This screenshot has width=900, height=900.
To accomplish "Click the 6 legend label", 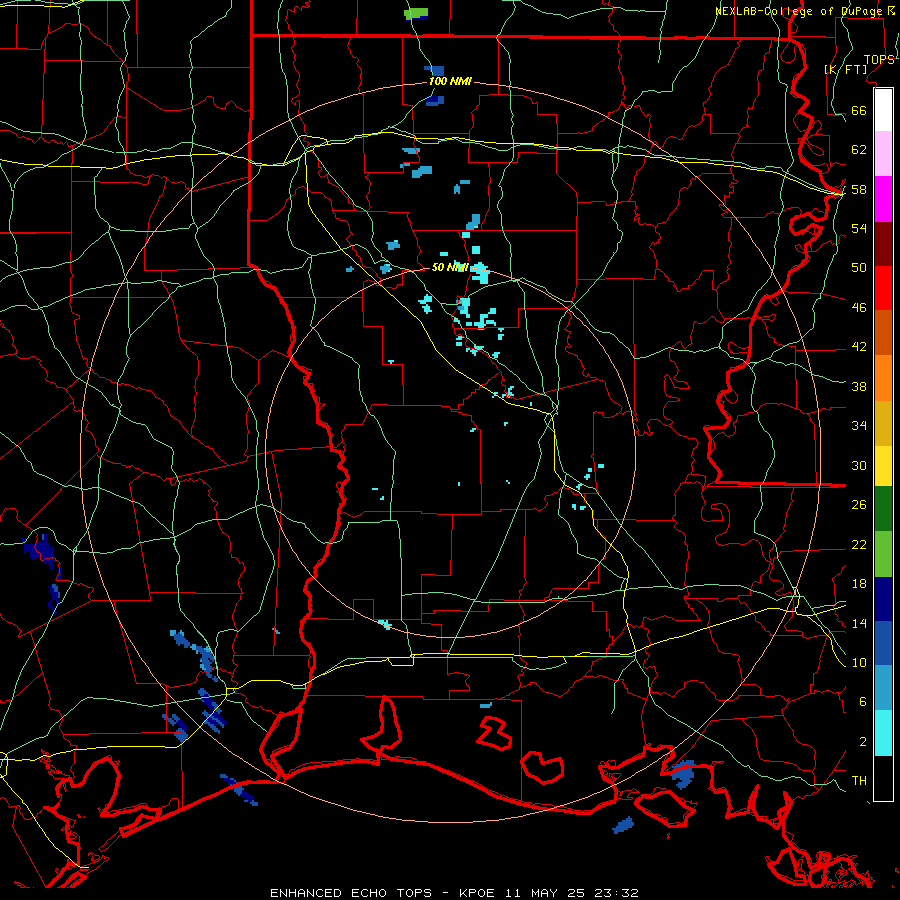I will click(863, 701).
